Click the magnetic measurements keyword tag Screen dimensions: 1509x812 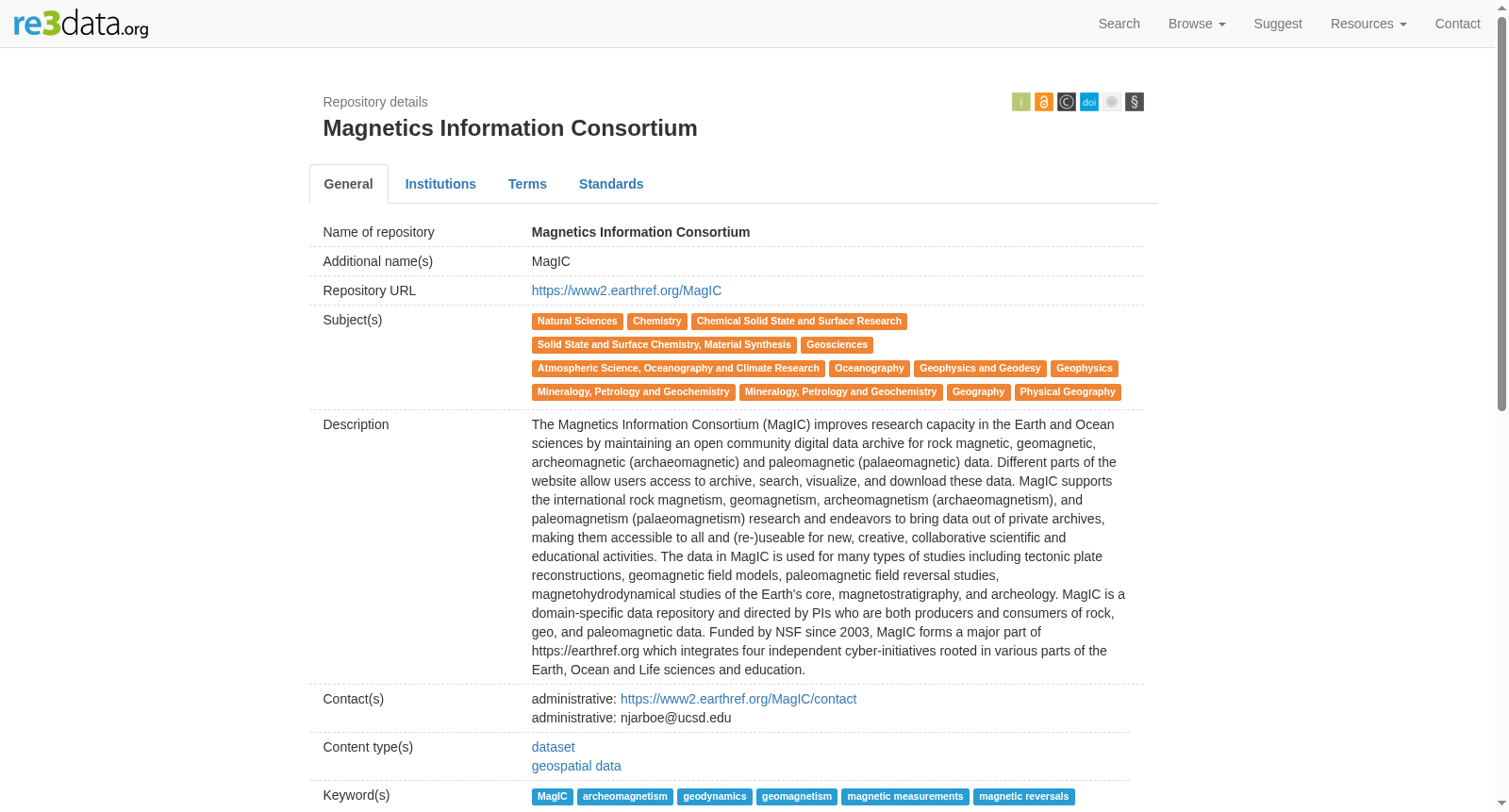[x=905, y=797]
